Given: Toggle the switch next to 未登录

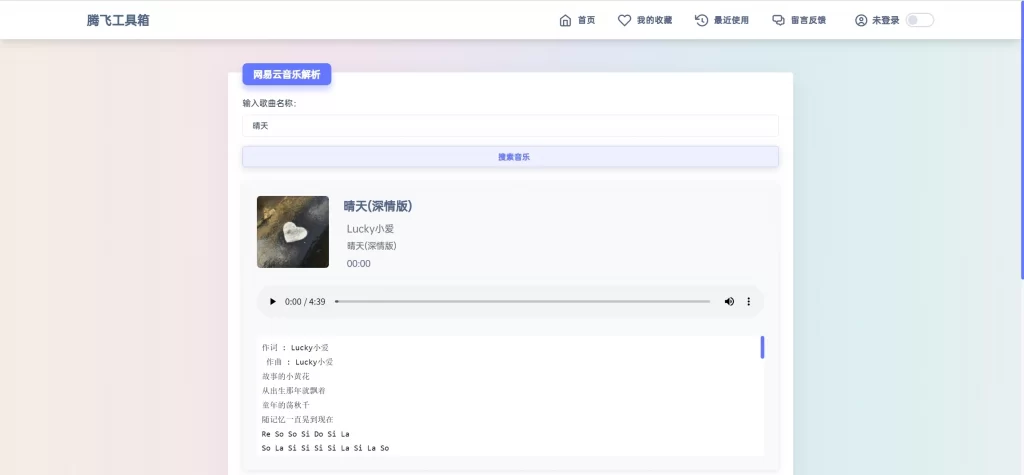Looking at the screenshot, I should [x=919, y=20].
